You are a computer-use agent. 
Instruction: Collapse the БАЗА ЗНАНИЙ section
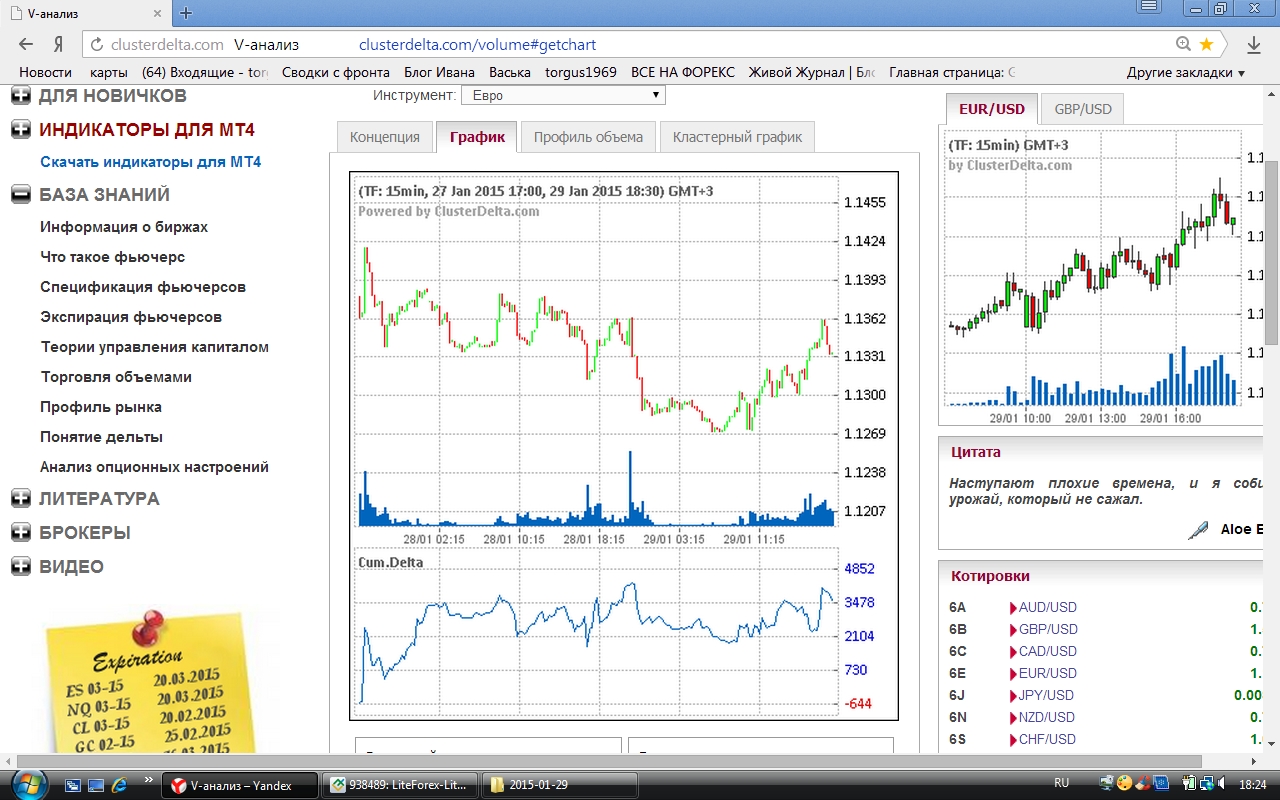[20, 195]
